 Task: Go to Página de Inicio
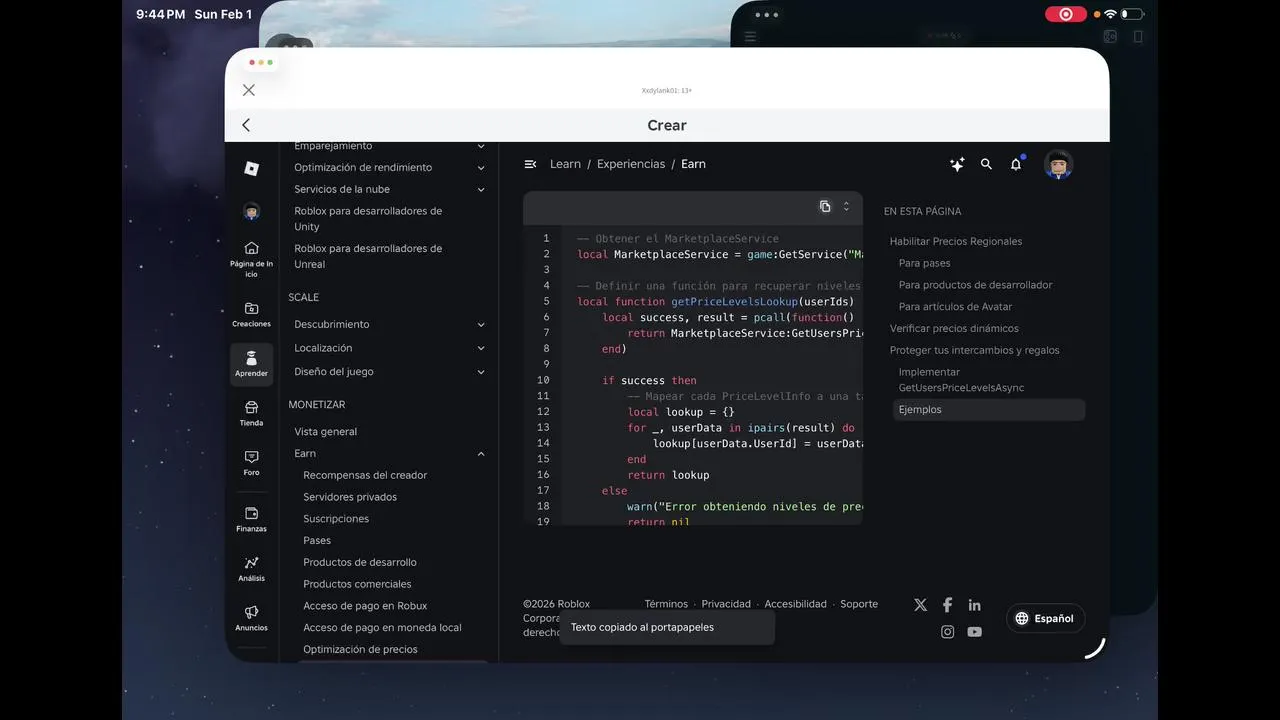click(251, 259)
